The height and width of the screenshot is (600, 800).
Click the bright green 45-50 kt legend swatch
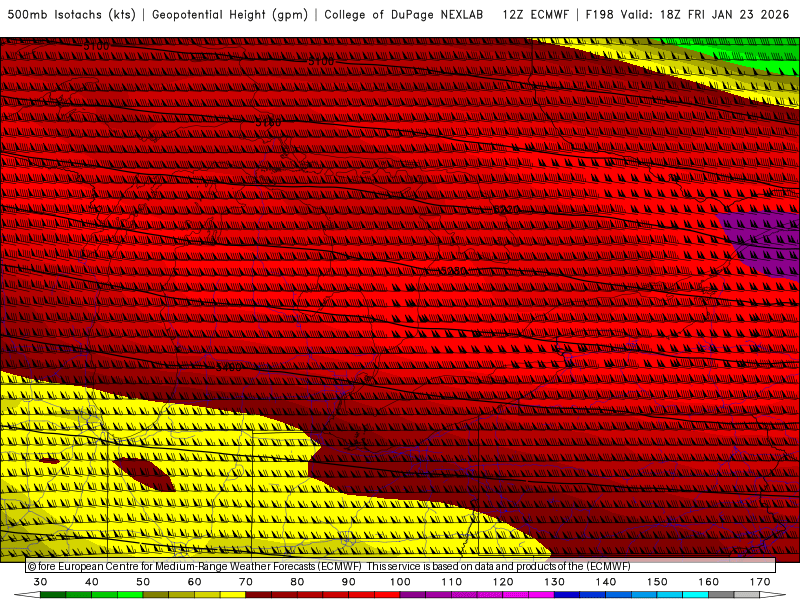tap(131, 595)
